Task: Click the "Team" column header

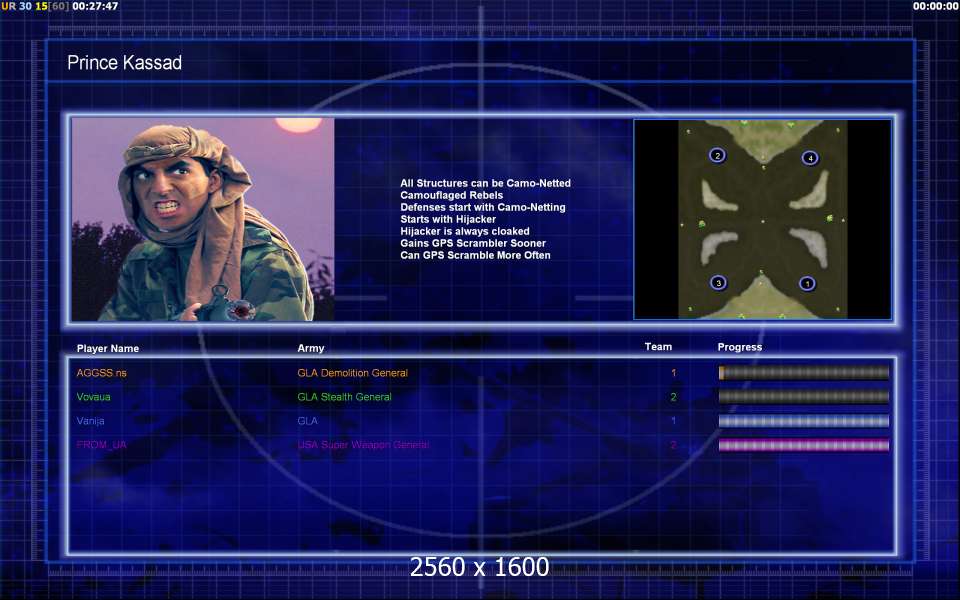Action: pyautogui.click(x=658, y=347)
